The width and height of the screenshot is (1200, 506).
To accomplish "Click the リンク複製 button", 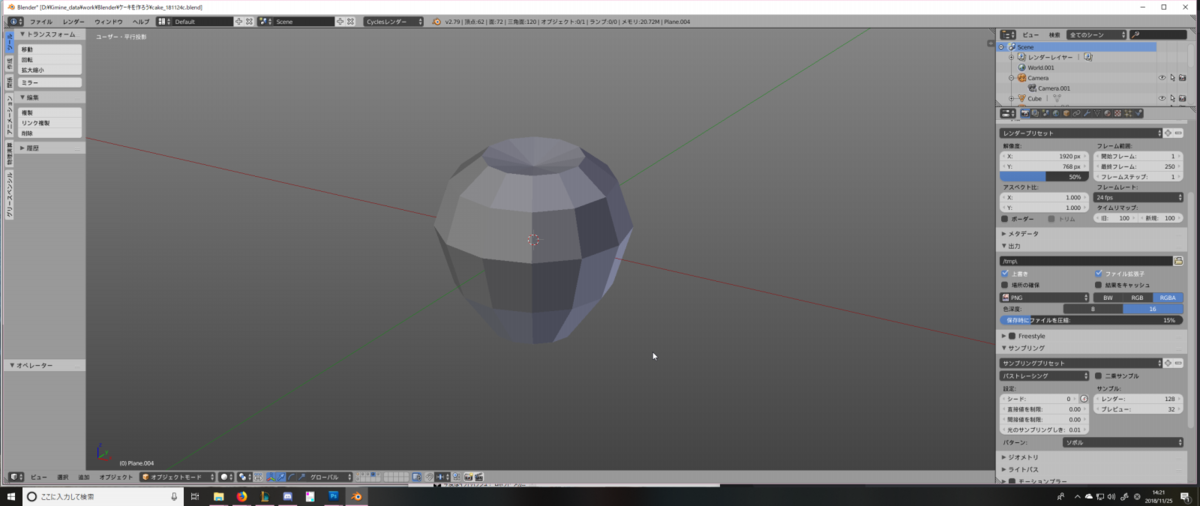I will [x=50, y=123].
